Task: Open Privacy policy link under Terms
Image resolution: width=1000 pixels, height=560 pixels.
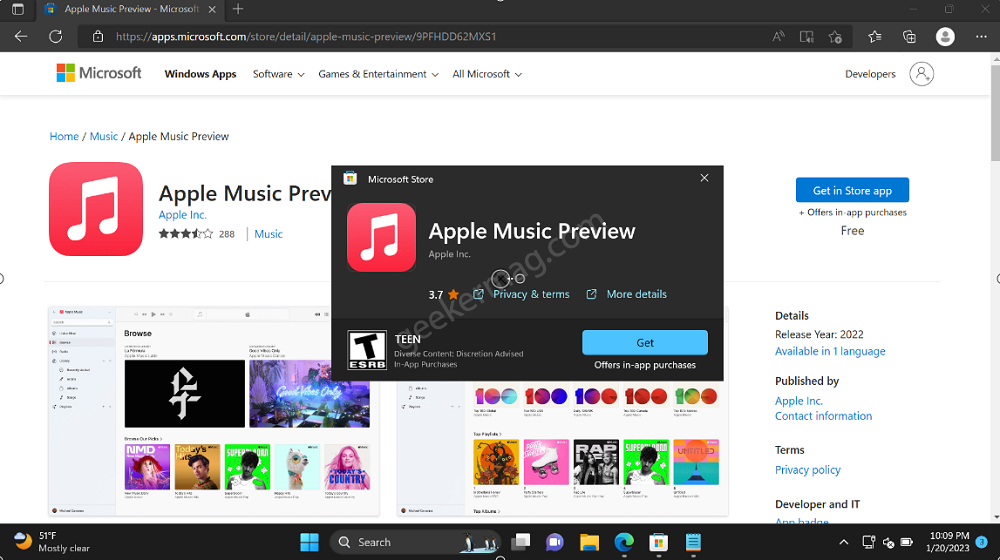Action: point(807,470)
